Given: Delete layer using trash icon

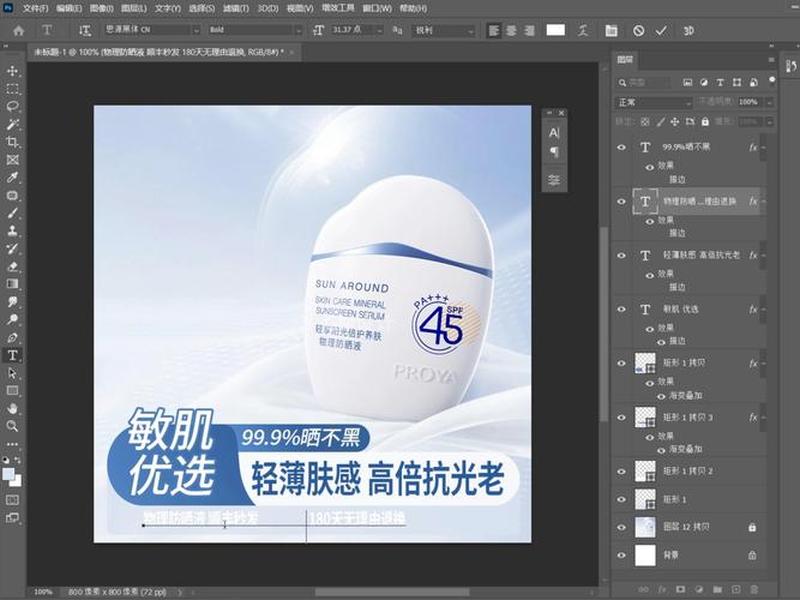Looking at the screenshot, I should [755, 589].
